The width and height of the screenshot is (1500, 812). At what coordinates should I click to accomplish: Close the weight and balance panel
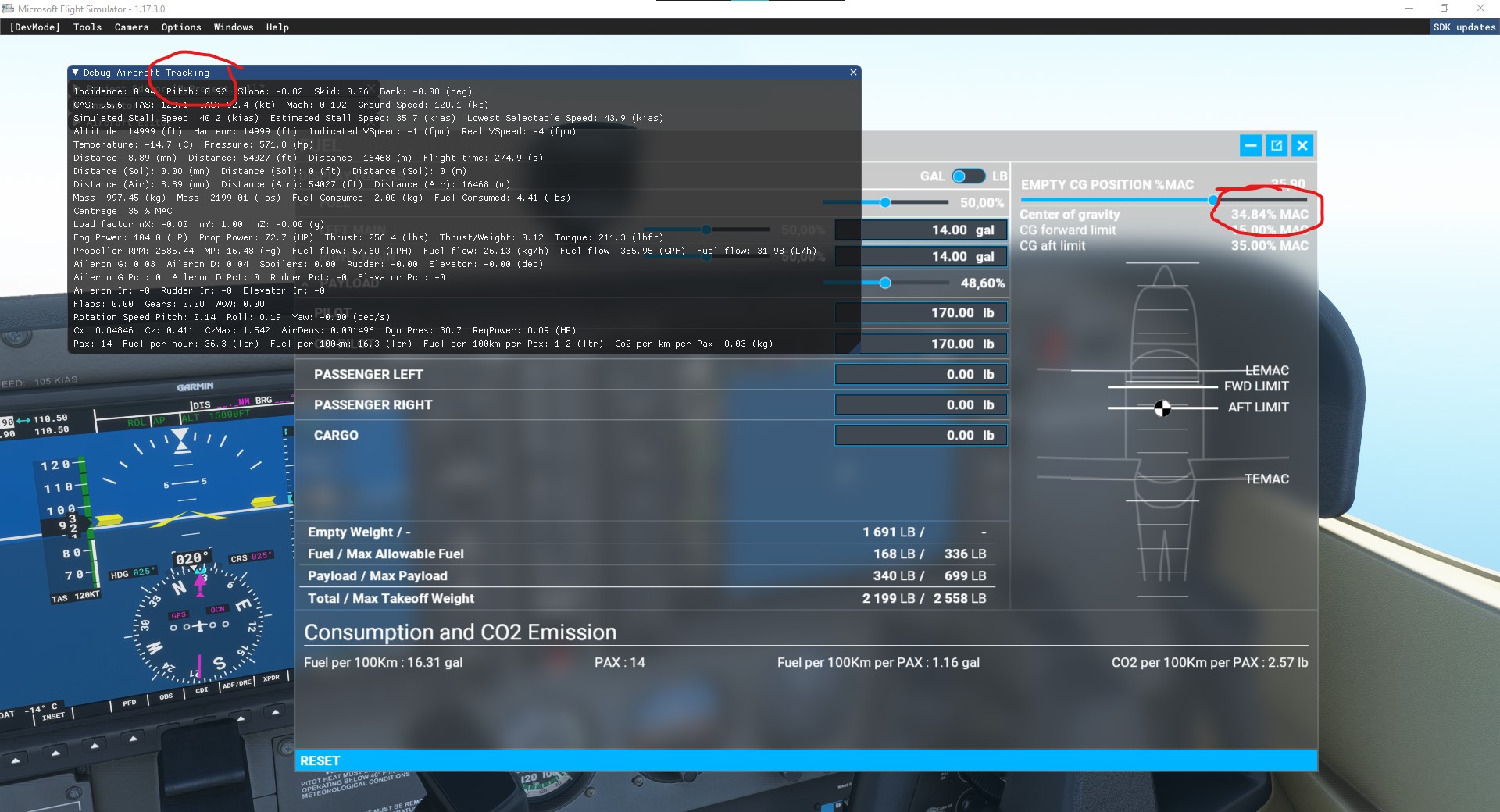pyautogui.click(x=1302, y=145)
